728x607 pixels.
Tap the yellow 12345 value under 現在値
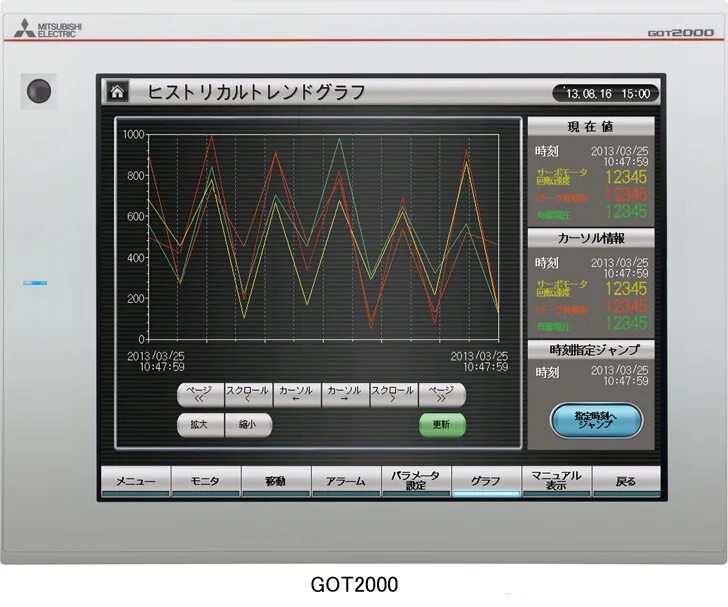pyautogui.click(x=626, y=177)
